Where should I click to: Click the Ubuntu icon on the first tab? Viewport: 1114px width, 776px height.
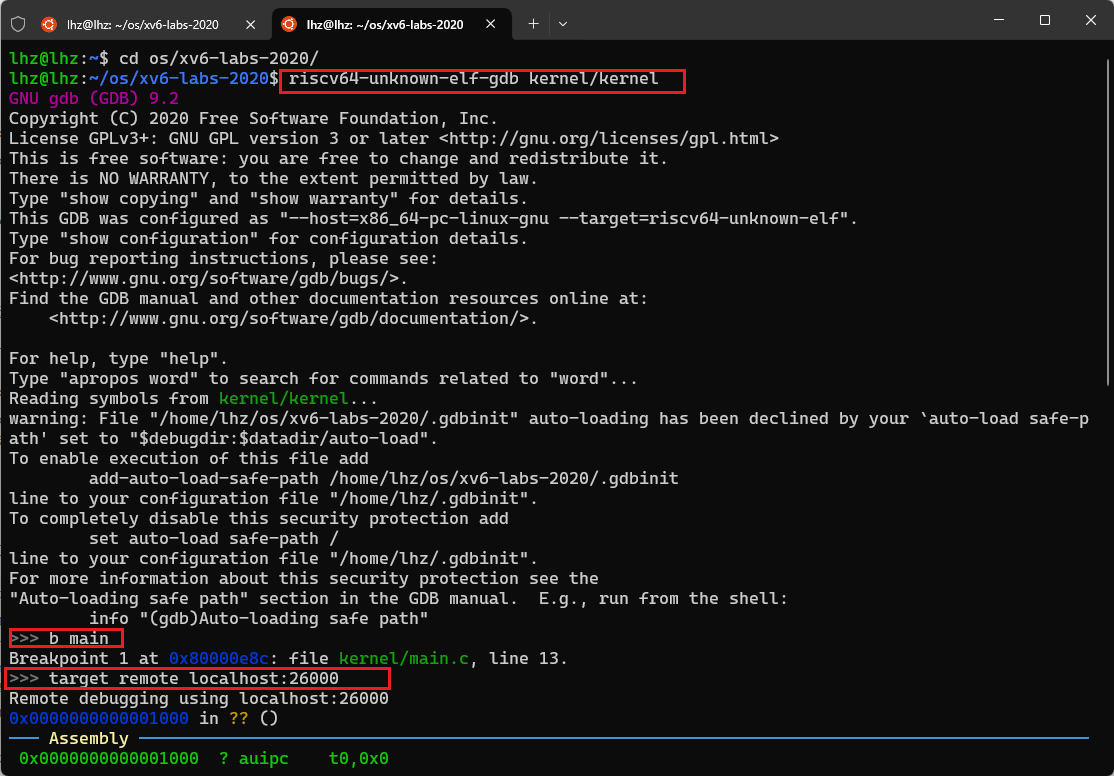(x=48, y=24)
